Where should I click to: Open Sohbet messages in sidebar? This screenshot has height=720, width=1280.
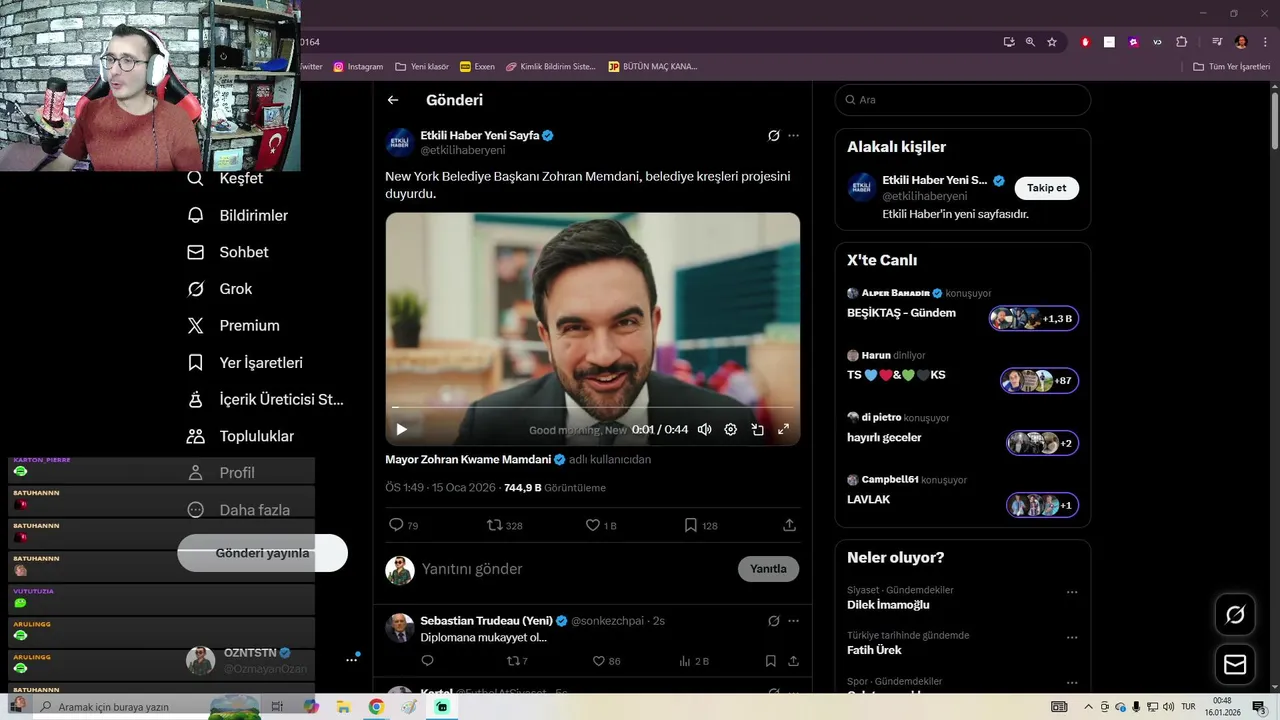(x=228, y=252)
